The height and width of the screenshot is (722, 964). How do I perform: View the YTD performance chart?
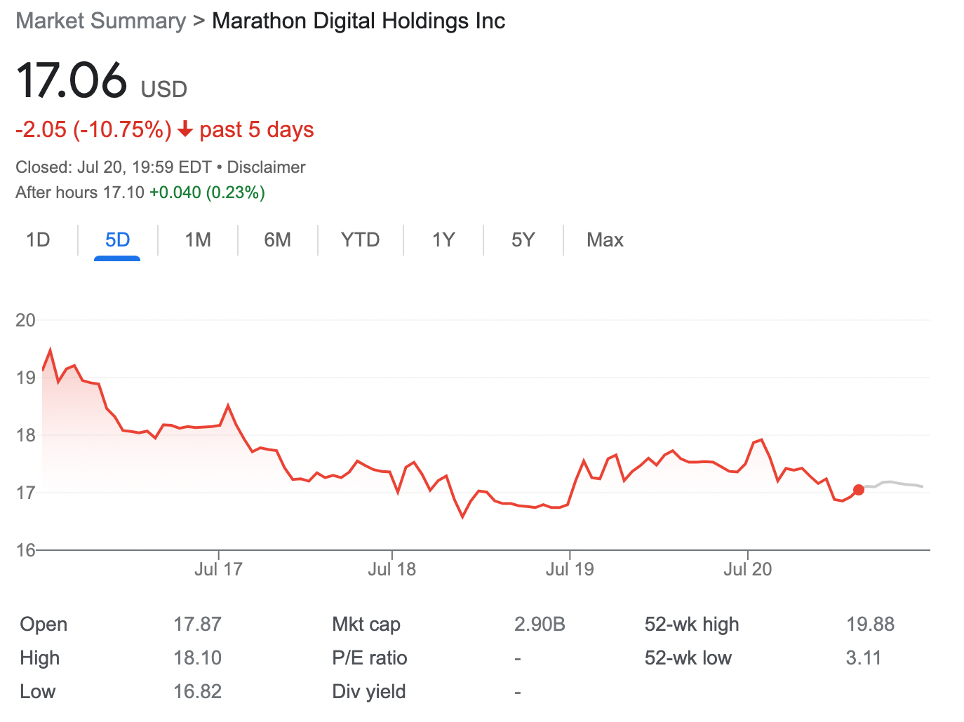[359, 240]
